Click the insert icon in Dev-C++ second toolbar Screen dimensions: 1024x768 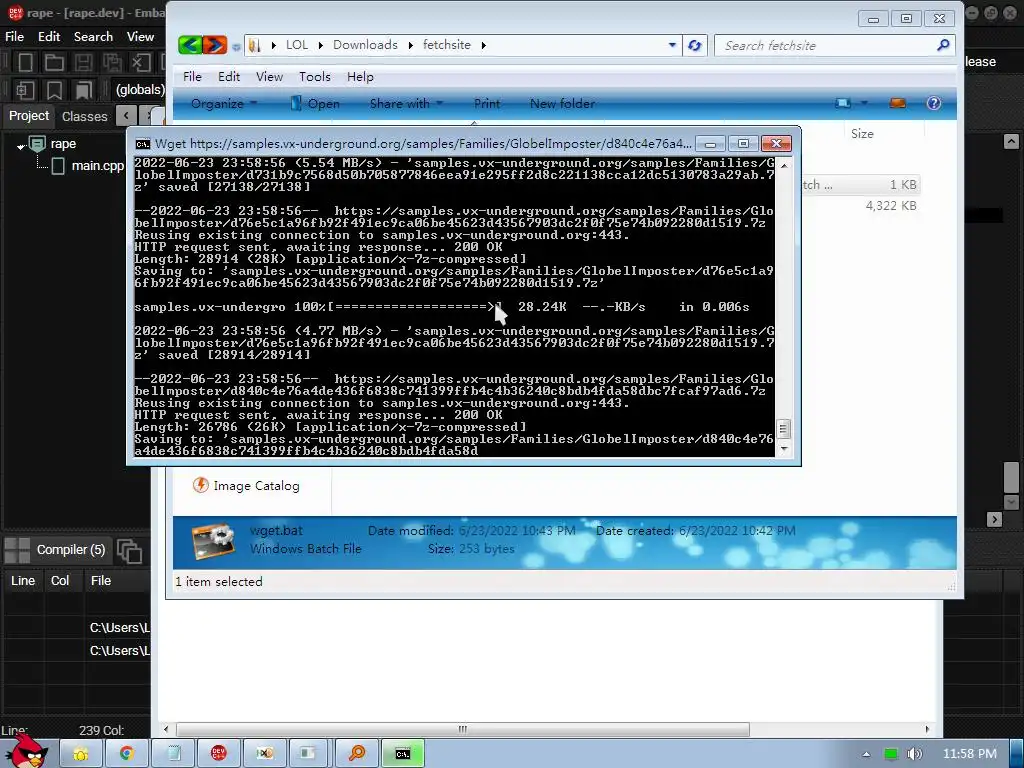pos(25,89)
